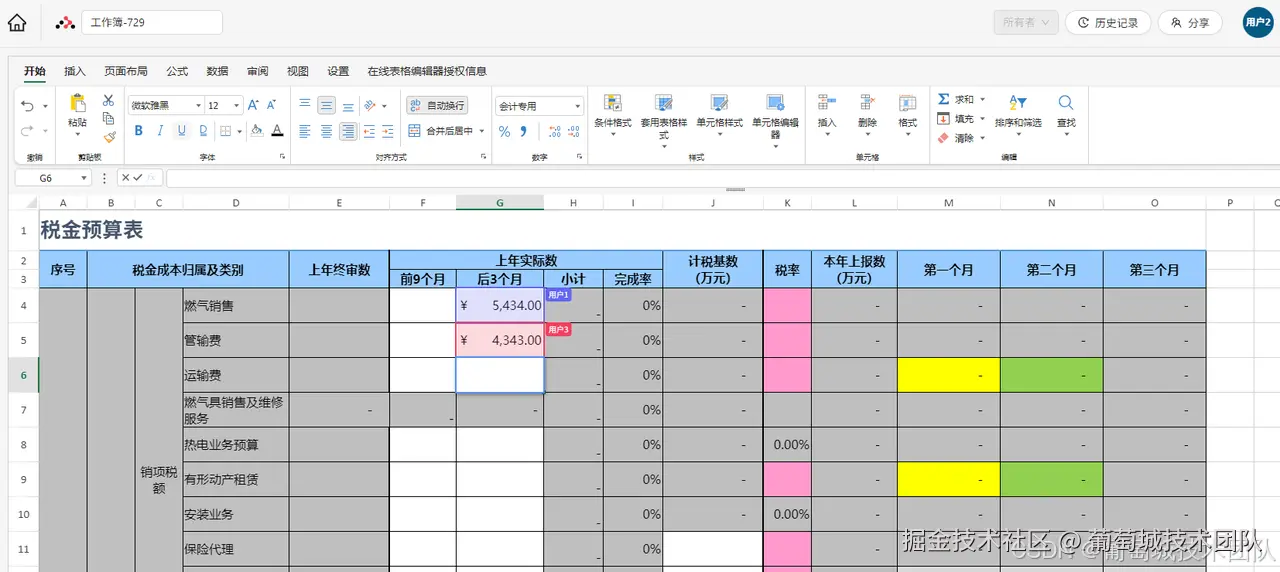
Task: Apply comma style number format
Action: [x=523, y=131]
